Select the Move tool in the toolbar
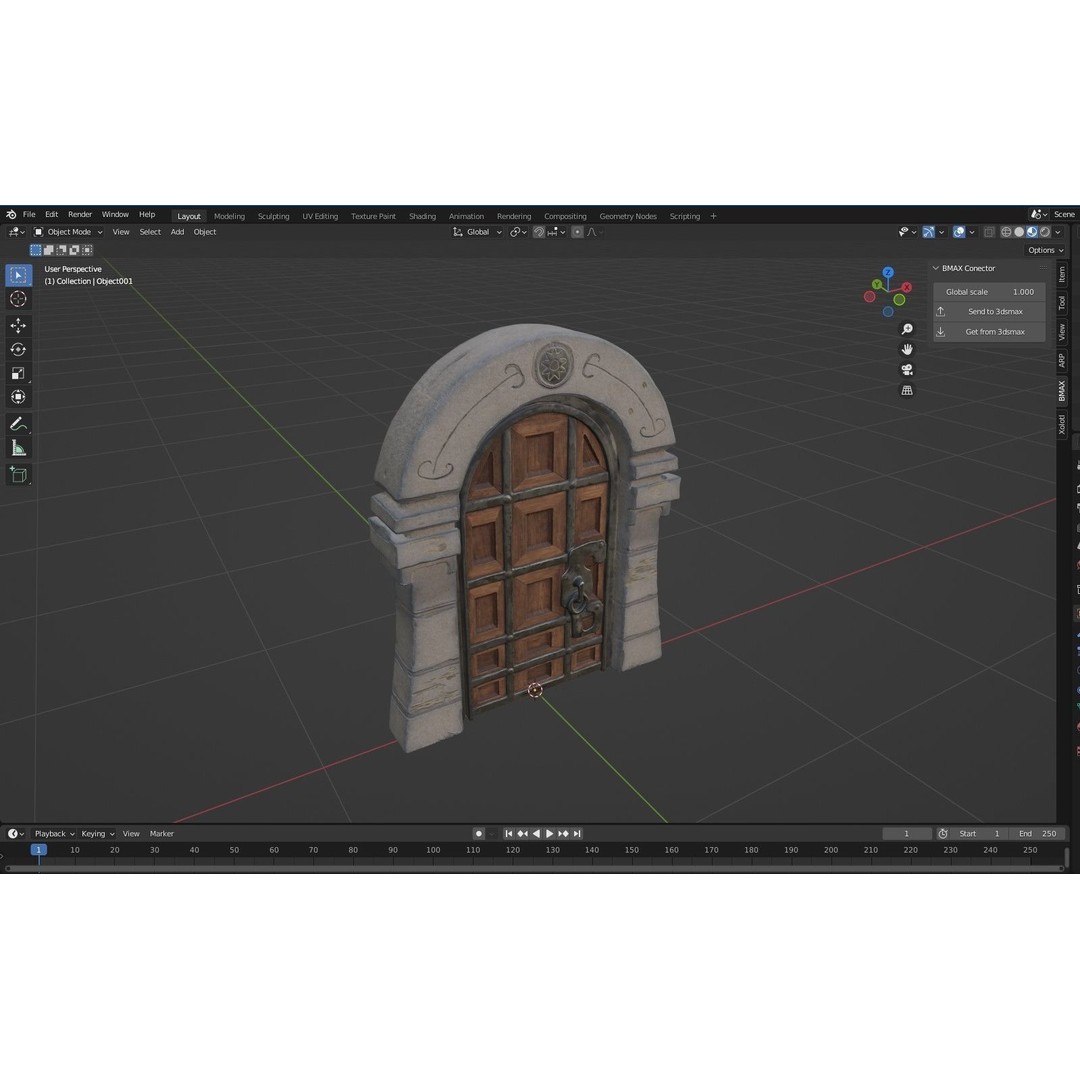 [x=18, y=326]
